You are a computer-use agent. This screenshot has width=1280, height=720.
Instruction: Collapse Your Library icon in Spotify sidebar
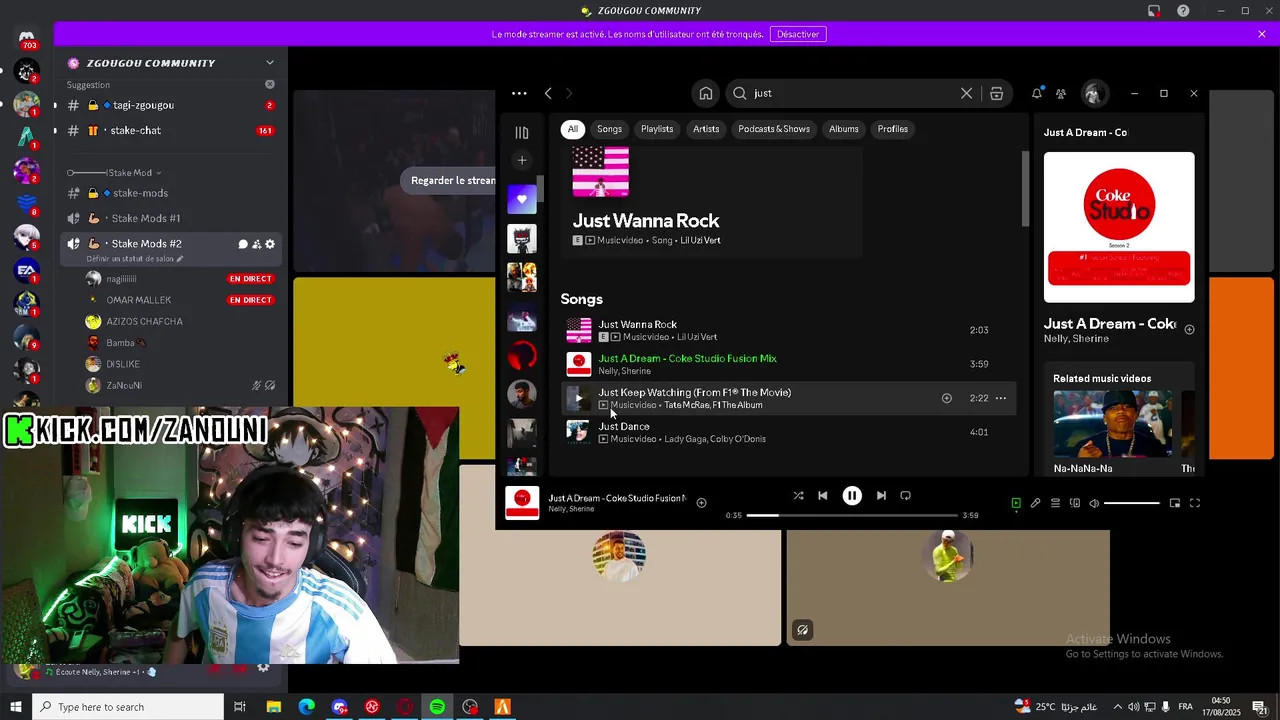pyautogui.click(x=522, y=133)
